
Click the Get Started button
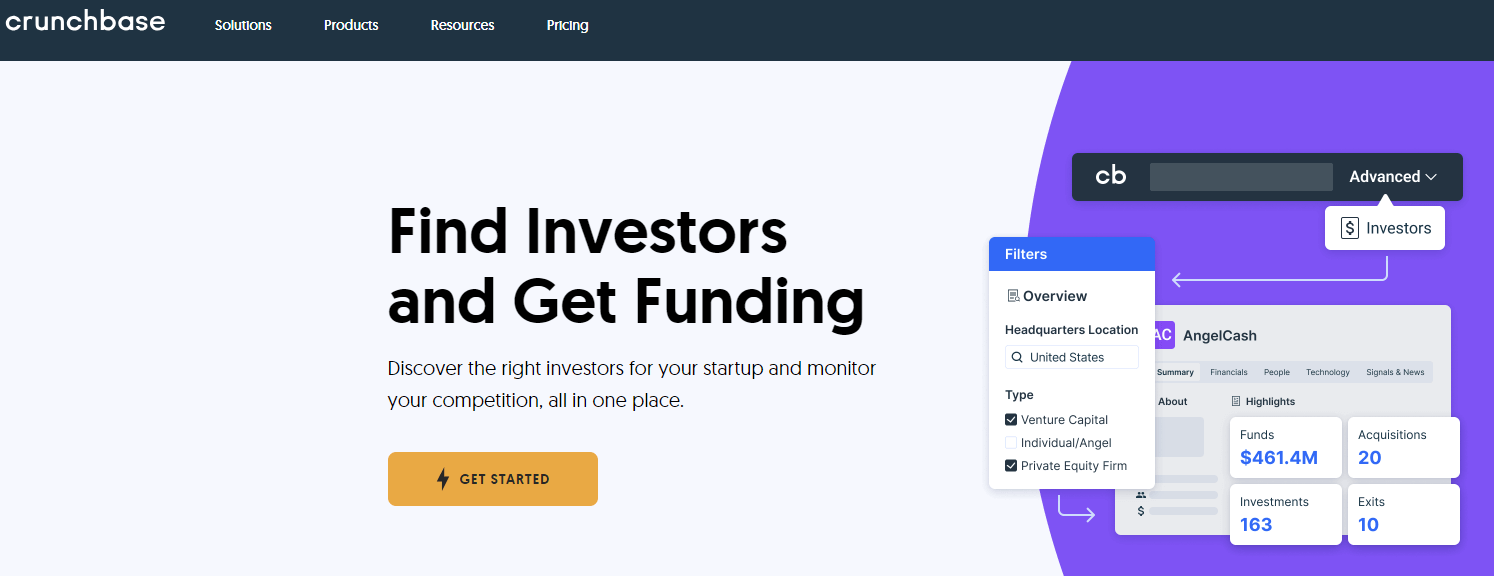[492, 479]
